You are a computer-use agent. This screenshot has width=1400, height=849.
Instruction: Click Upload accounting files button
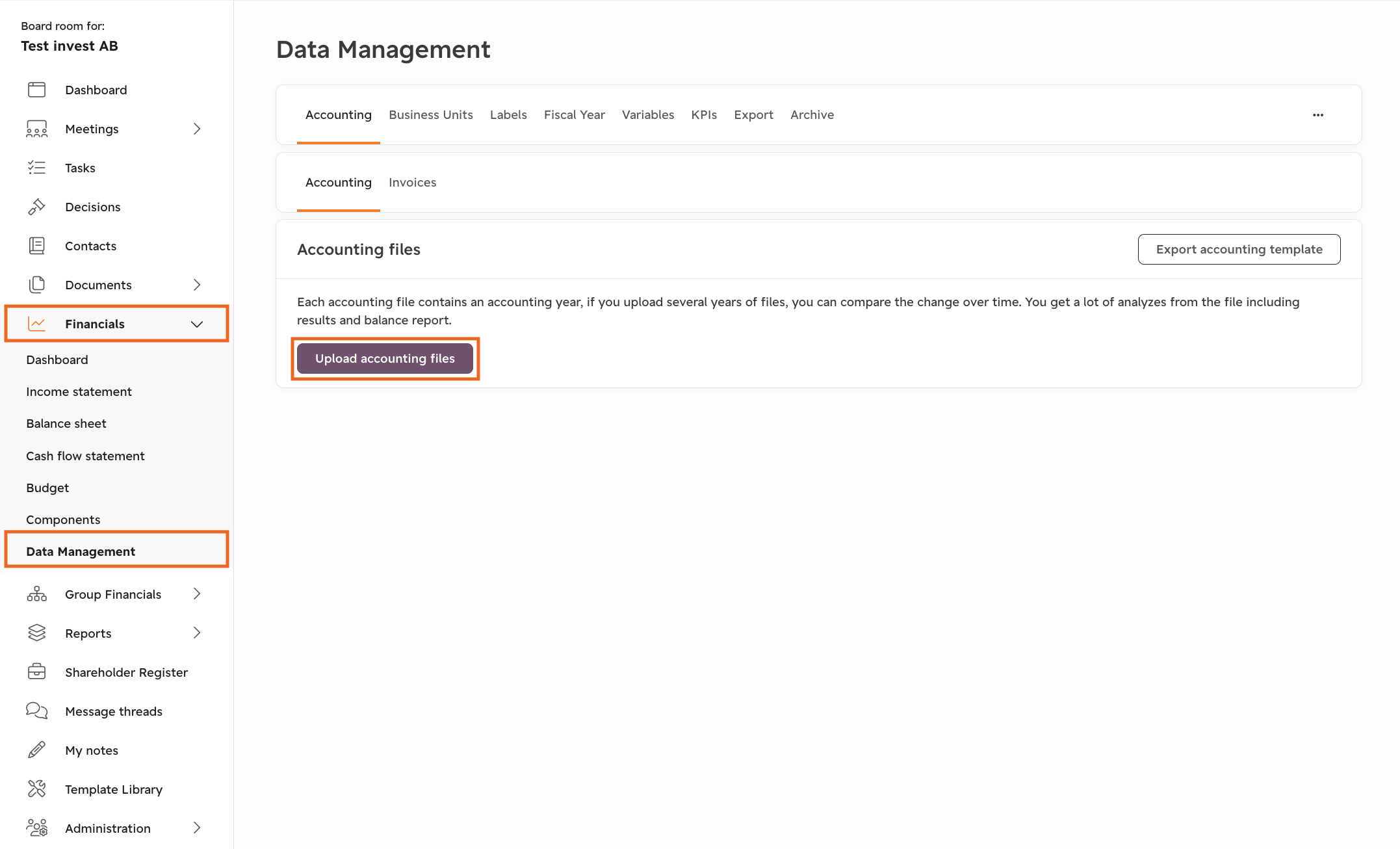click(385, 359)
